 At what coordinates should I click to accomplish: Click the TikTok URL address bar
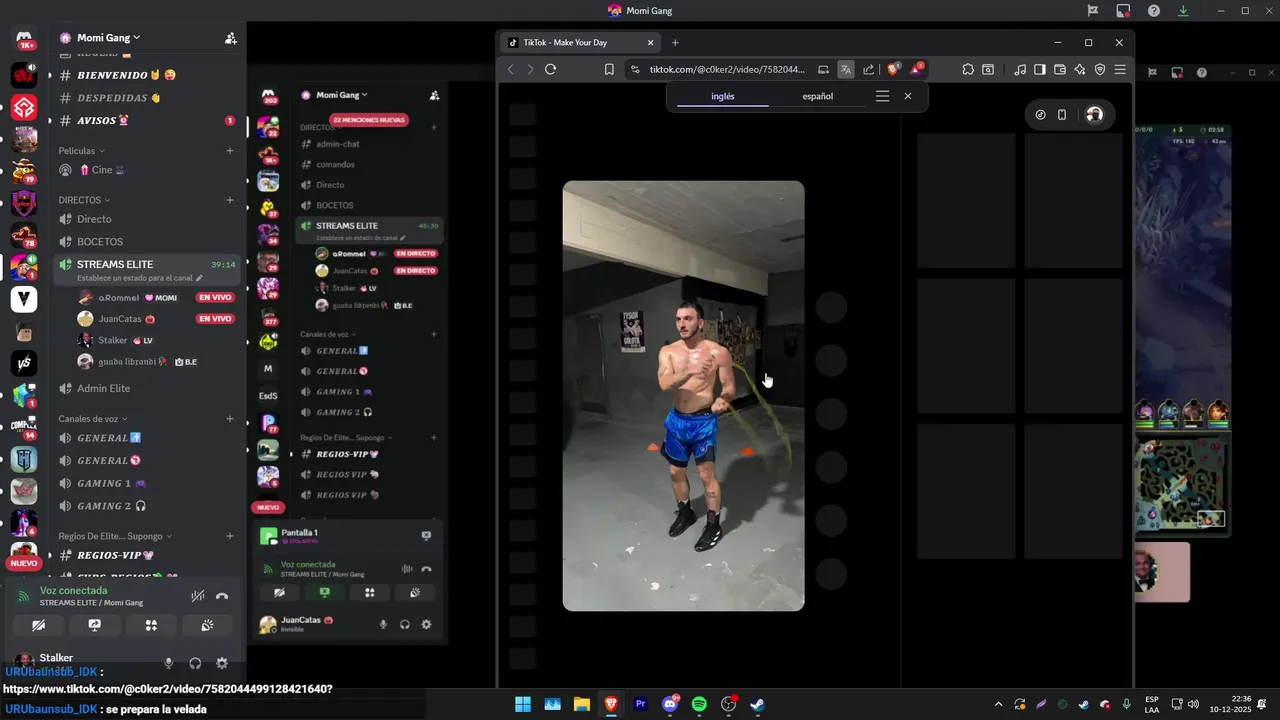coord(727,69)
